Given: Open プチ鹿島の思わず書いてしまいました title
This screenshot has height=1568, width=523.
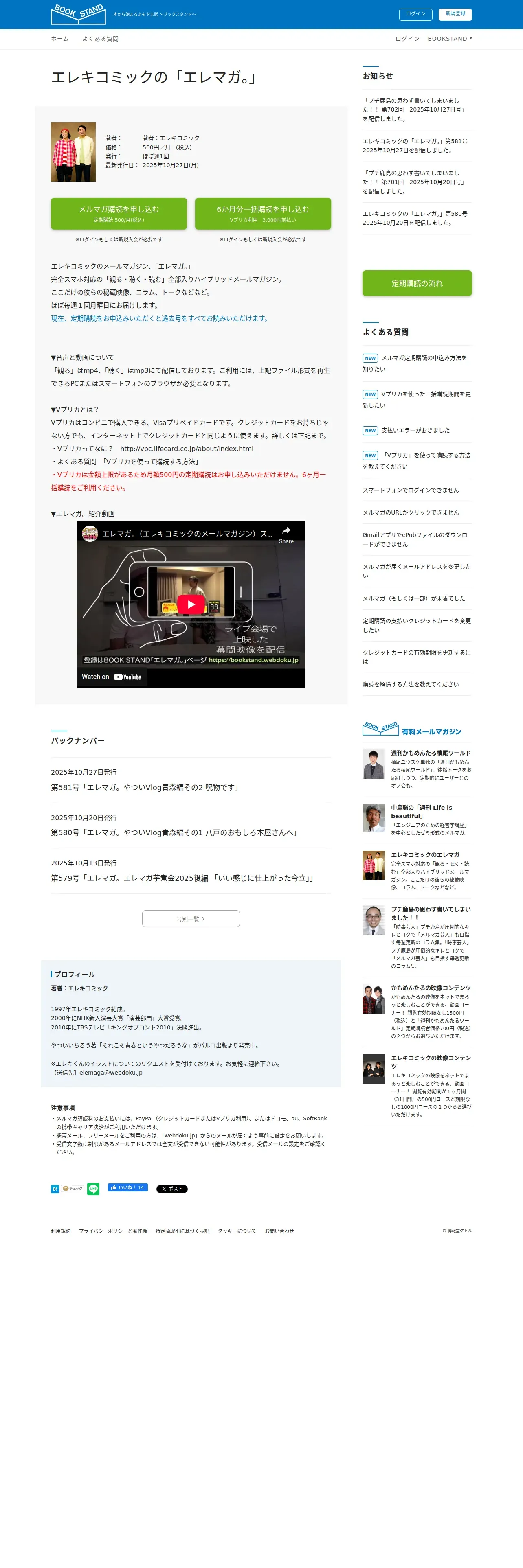Looking at the screenshot, I should click(x=431, y=913).
